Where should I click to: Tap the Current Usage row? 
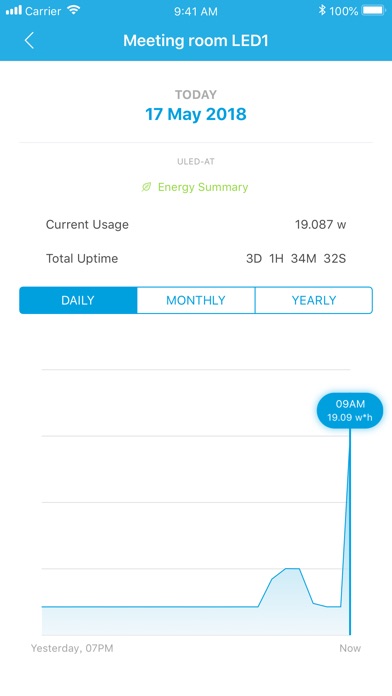point(196,224)
